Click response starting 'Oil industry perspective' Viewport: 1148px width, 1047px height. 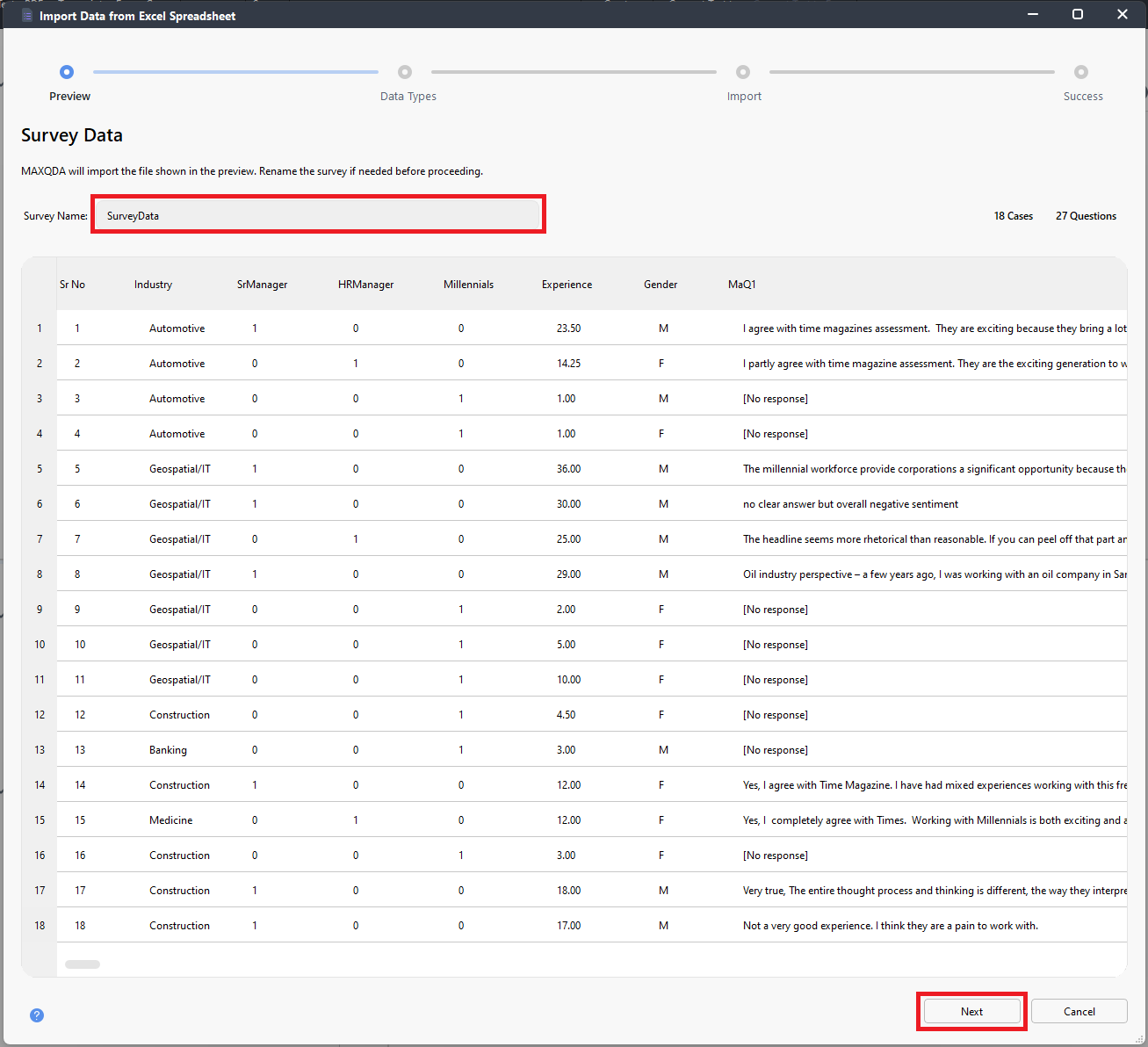(935, 574)
